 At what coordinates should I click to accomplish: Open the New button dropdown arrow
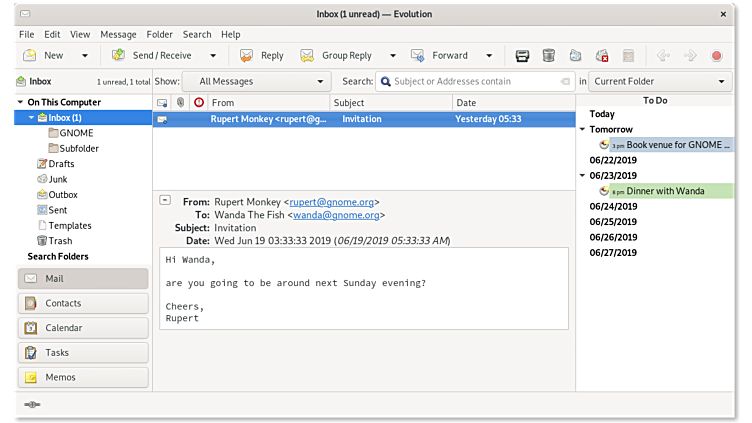coord(84,56)
